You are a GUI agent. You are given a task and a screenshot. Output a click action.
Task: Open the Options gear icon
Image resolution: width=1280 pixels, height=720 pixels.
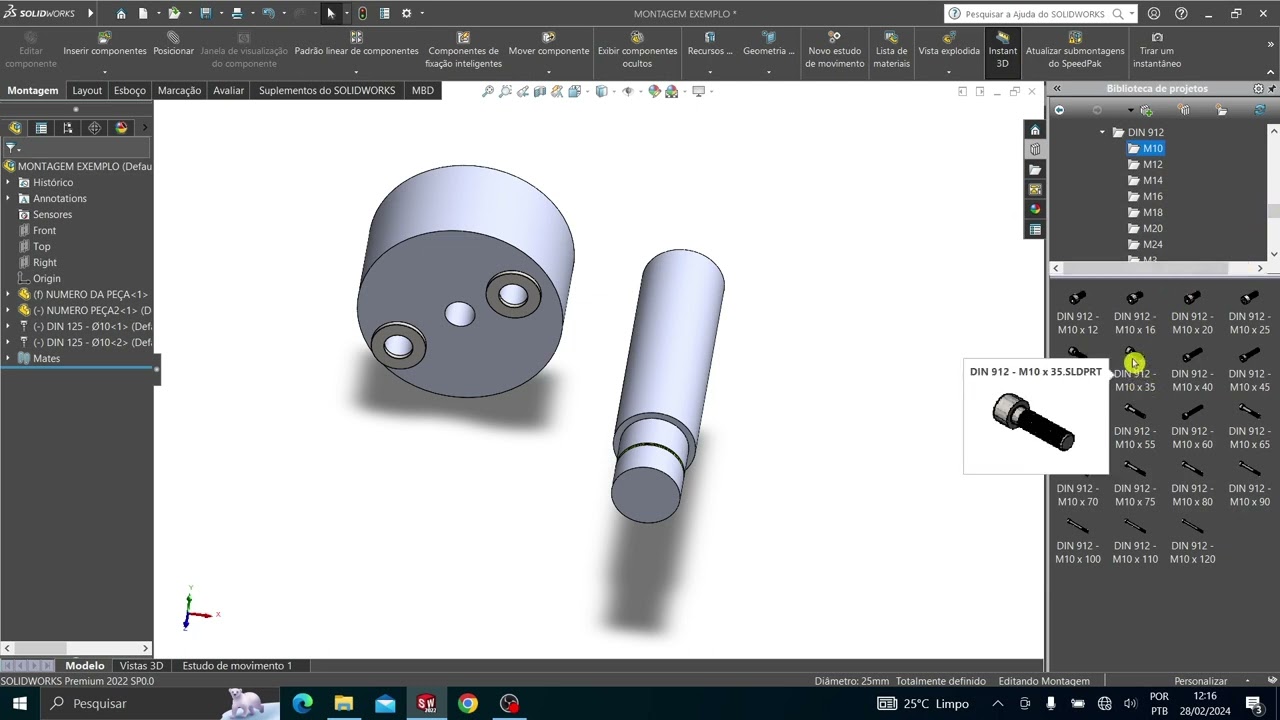(406, 14)
